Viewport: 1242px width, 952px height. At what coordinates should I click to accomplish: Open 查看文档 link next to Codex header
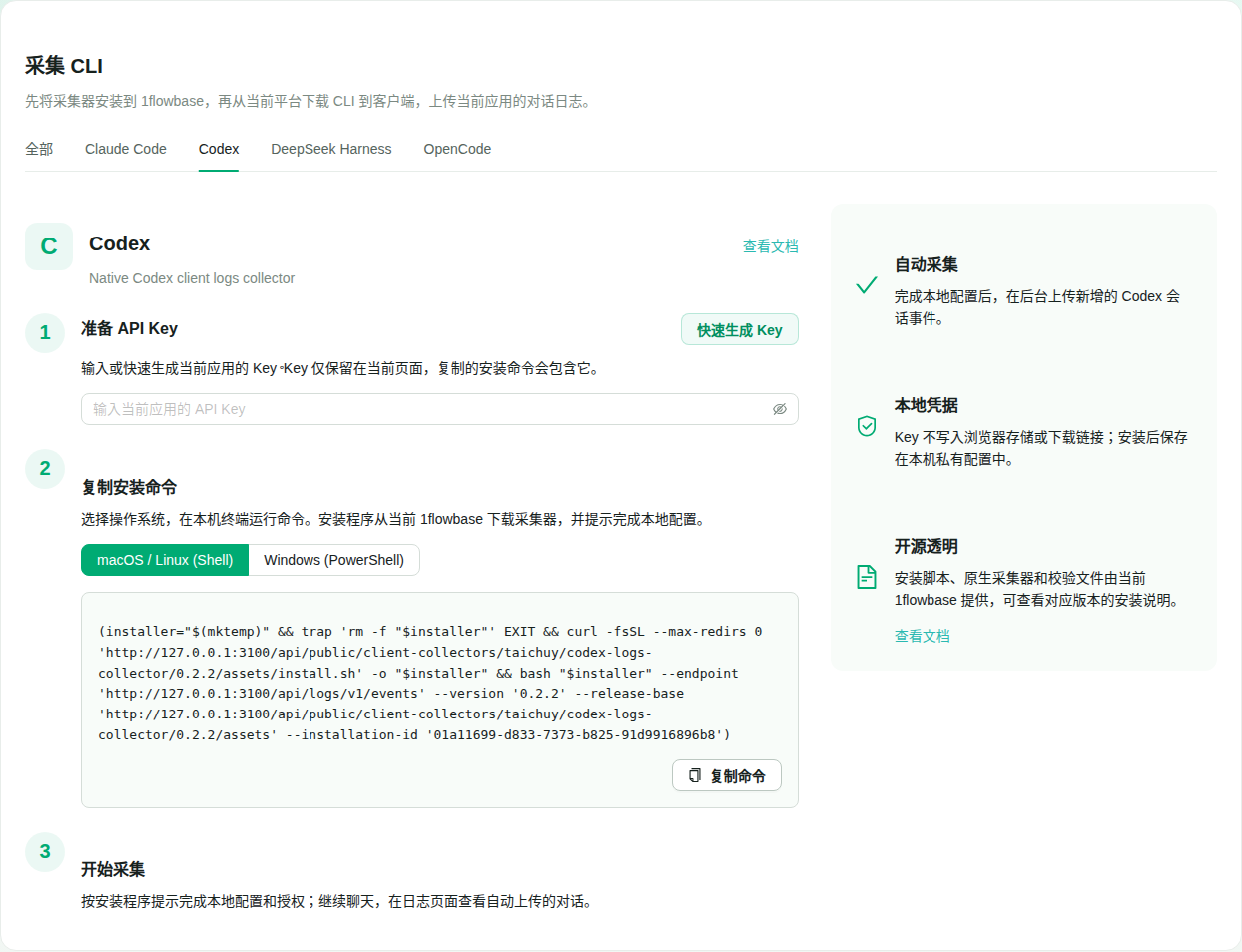tap(771, 246)
